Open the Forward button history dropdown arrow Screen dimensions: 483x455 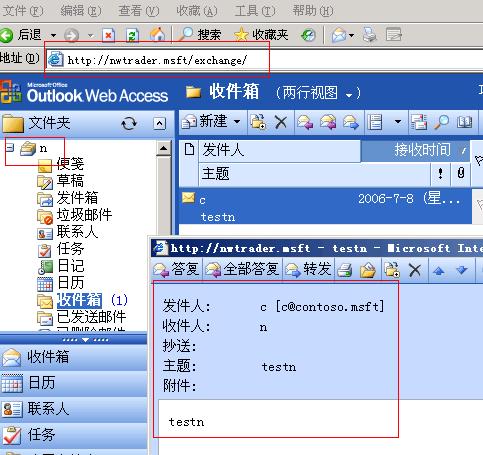(x=90, y=35)
